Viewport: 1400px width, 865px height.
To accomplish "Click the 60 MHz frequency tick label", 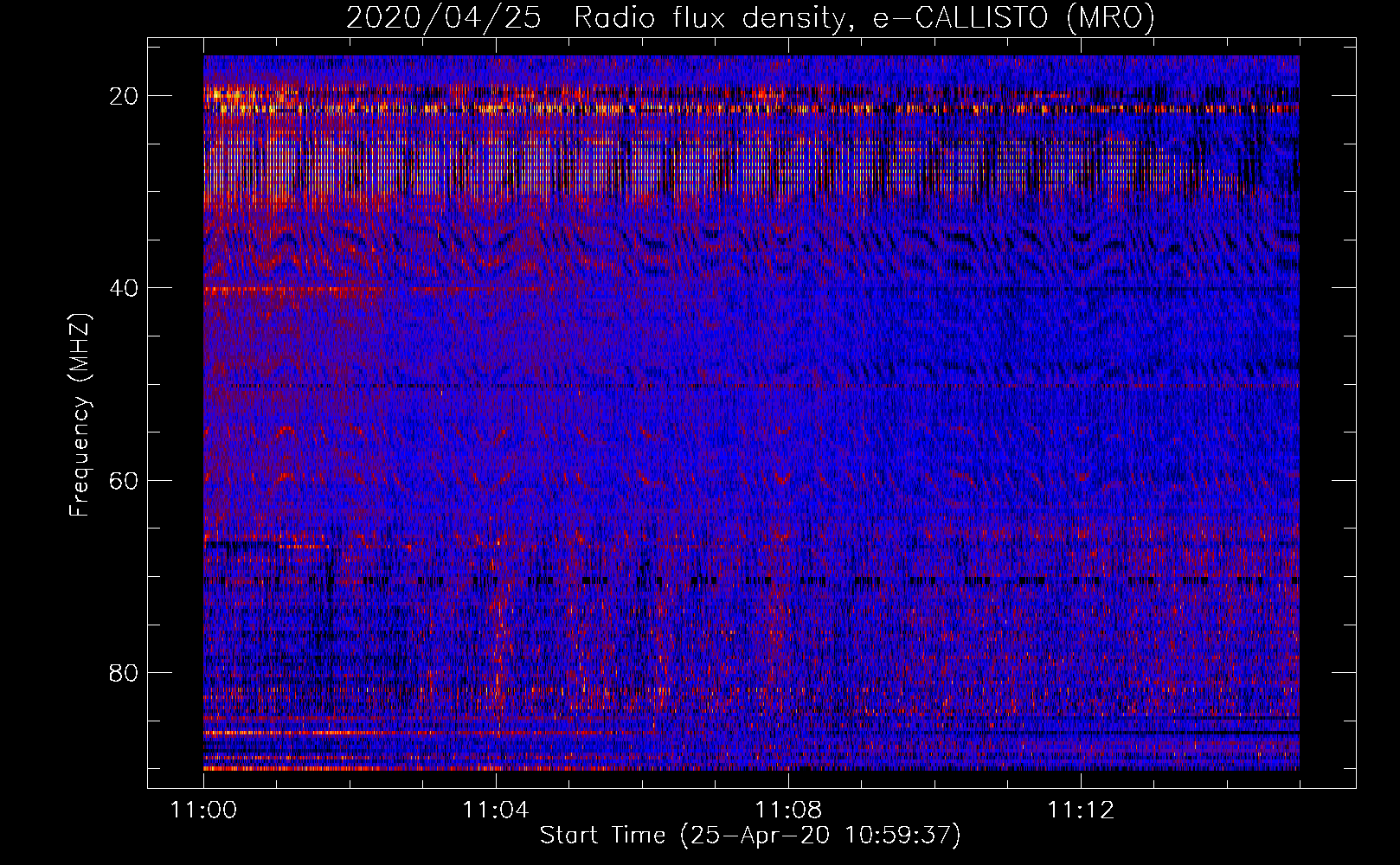I will tap(125, 480).
